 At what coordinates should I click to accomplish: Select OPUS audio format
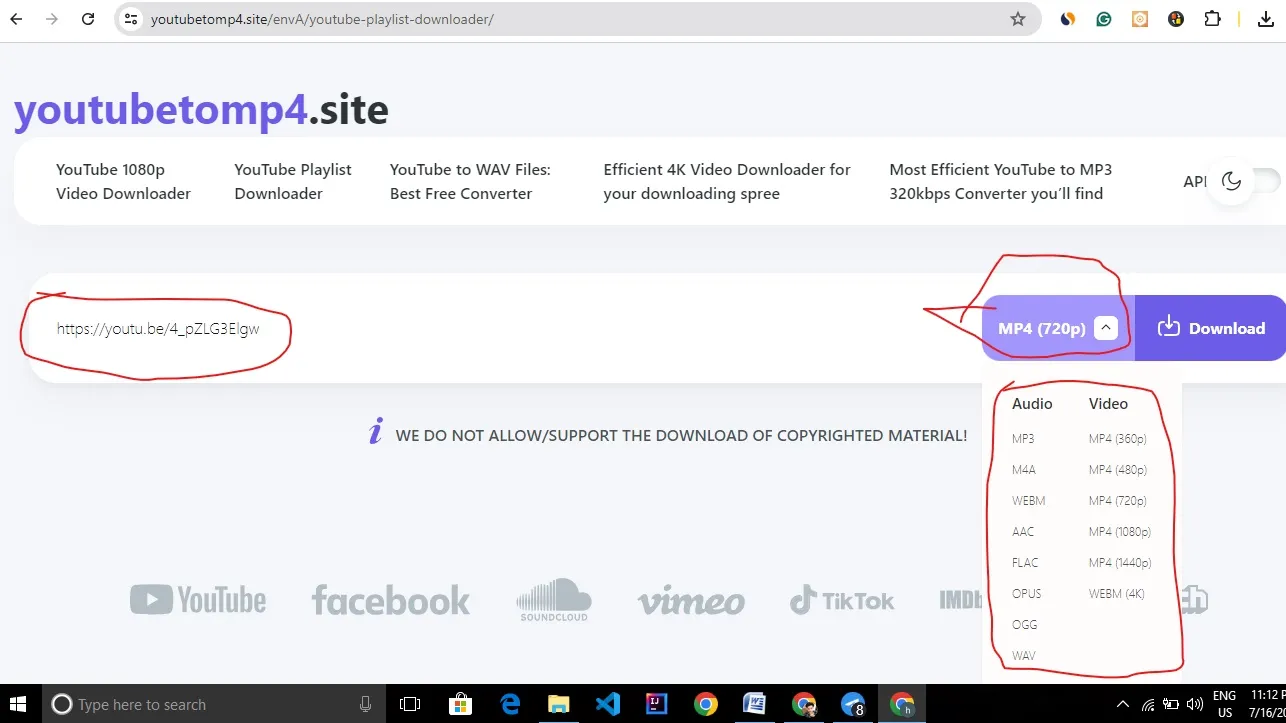[x=1026, y=593]
